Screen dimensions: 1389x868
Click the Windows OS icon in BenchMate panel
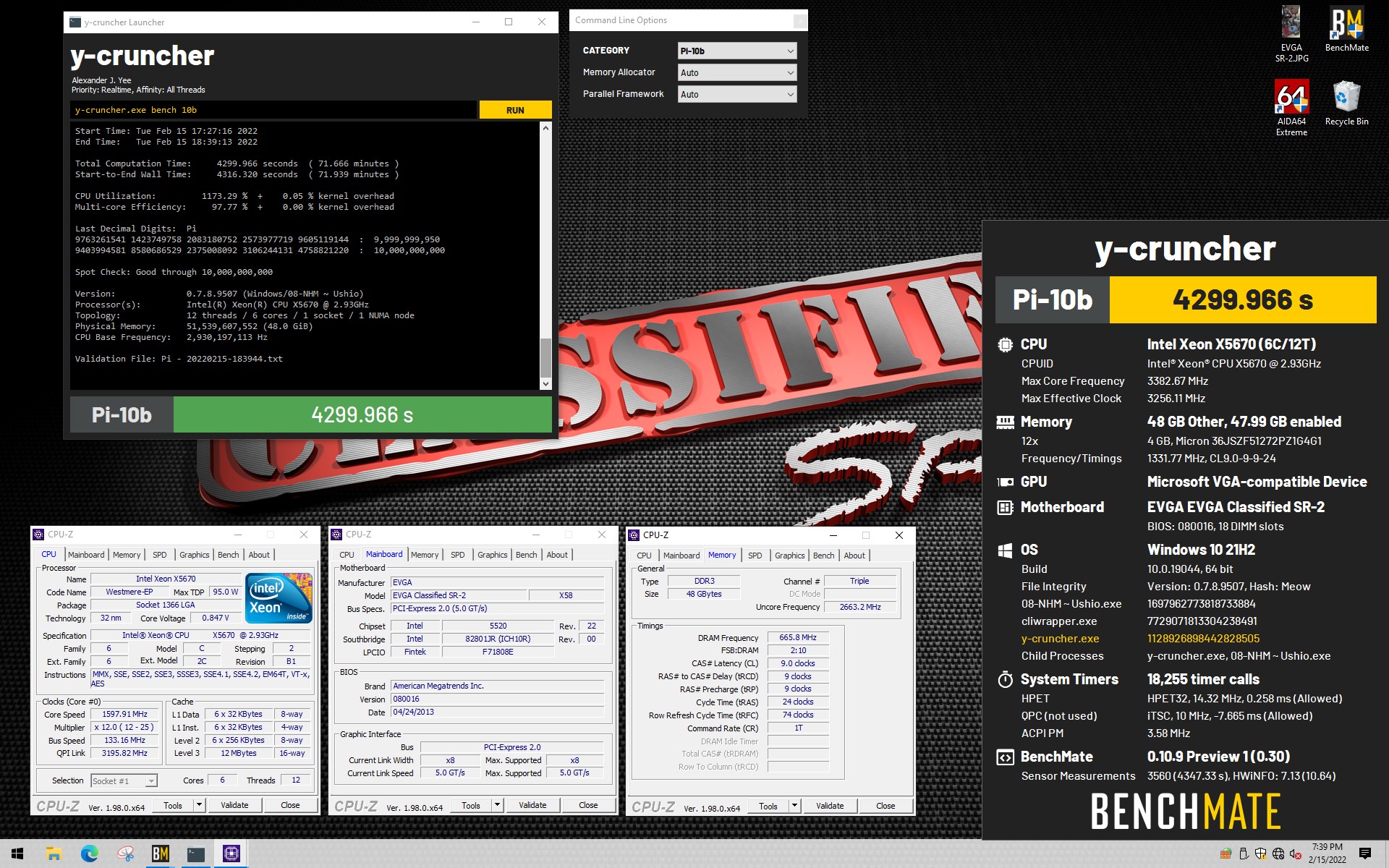[x=1005, y=550]
